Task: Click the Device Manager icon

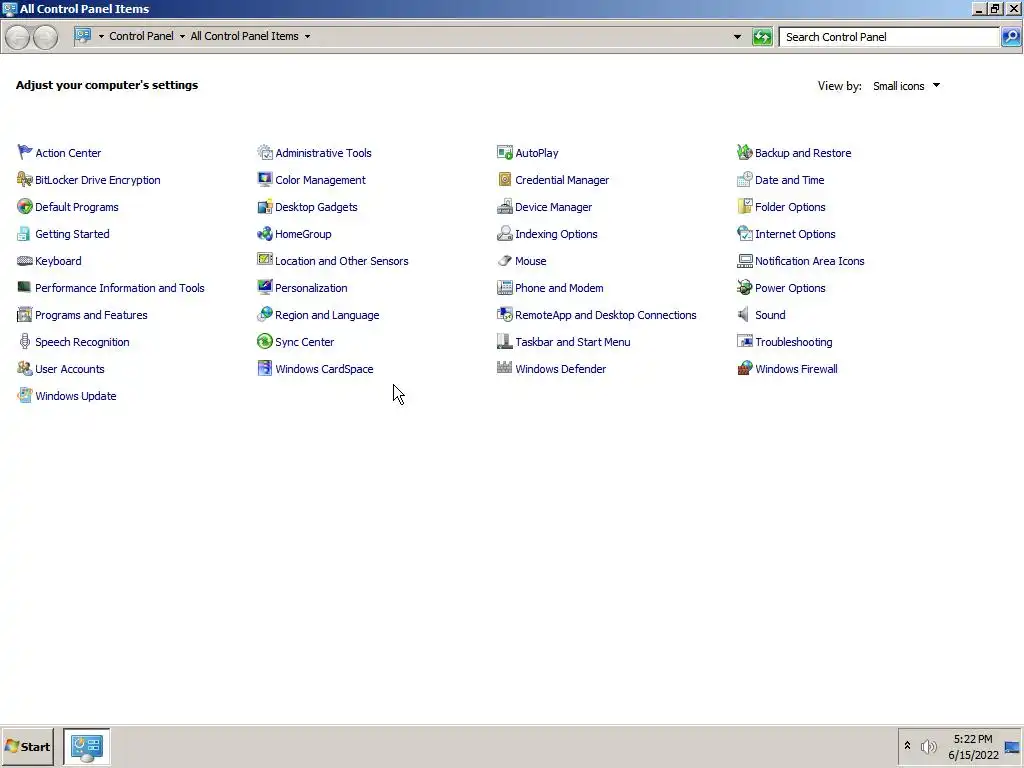Action: (505, 206)
